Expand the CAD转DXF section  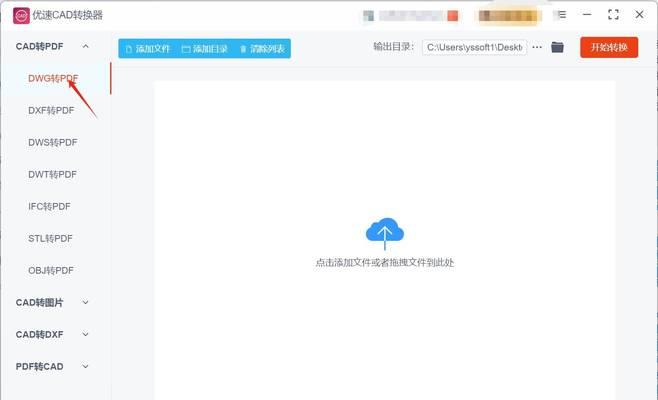click(x=86, y=335)
